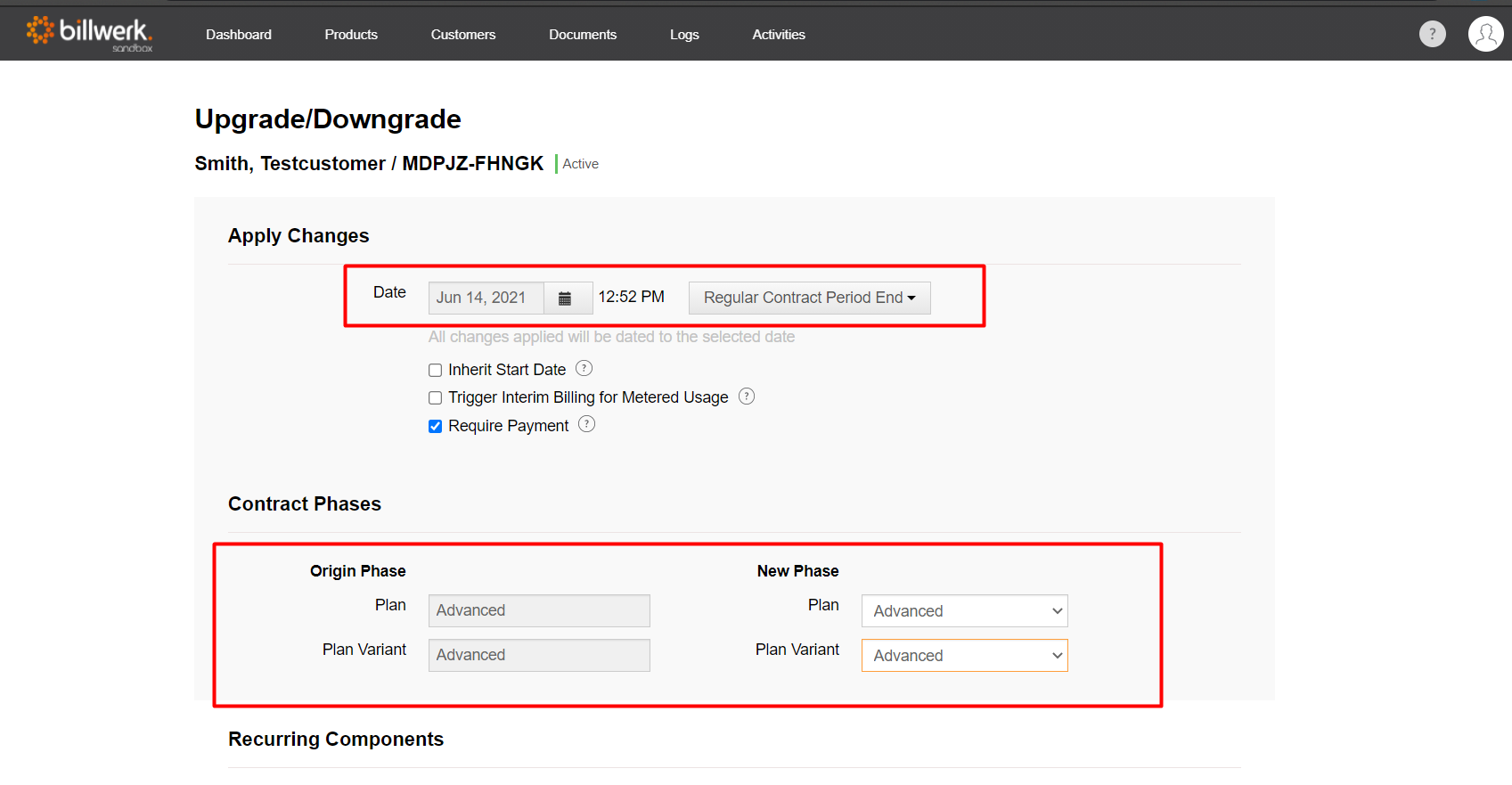
Task: Click the Apply Changes section heading
Action: [298, 235]
